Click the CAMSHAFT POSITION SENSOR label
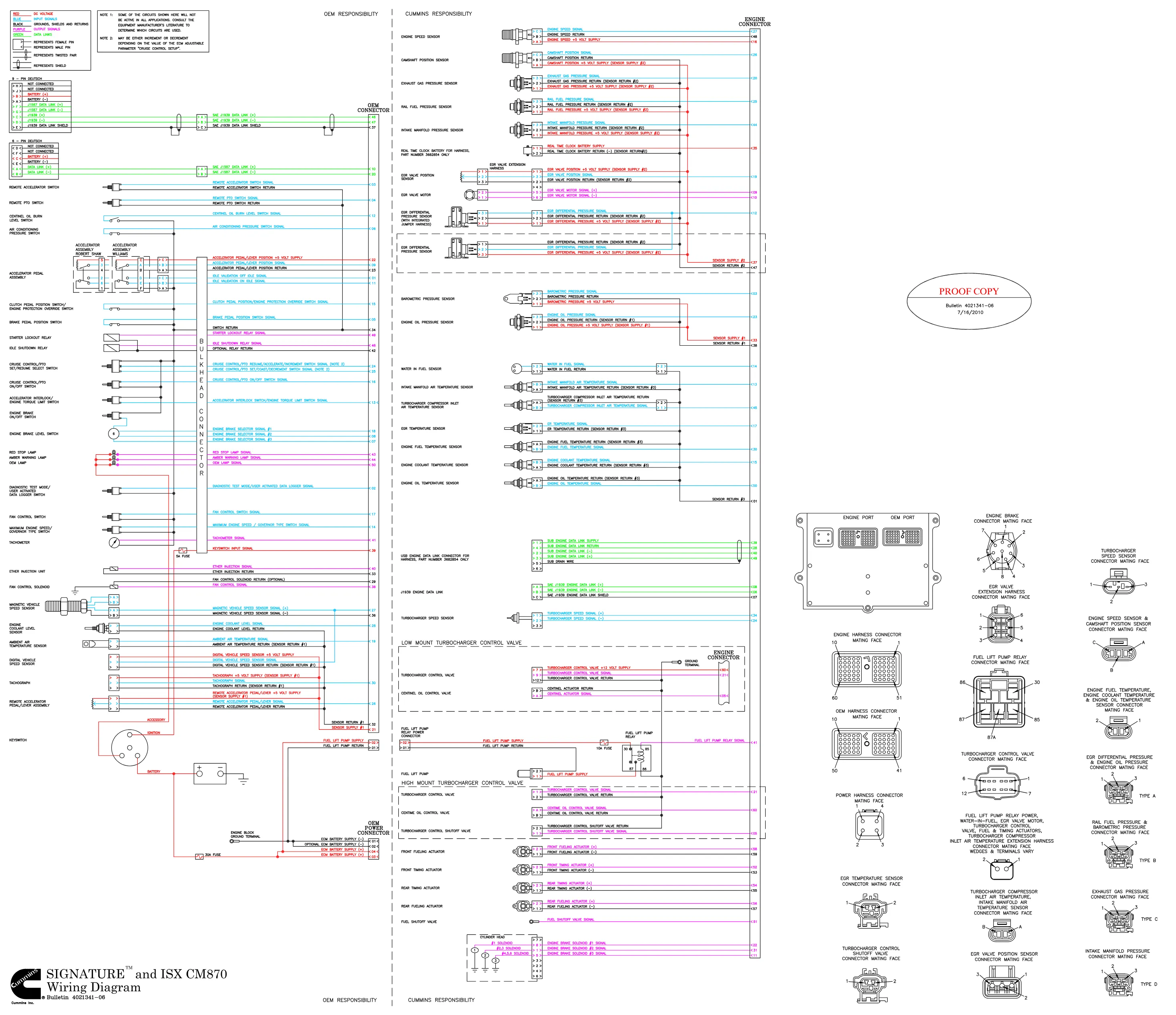 425,60
